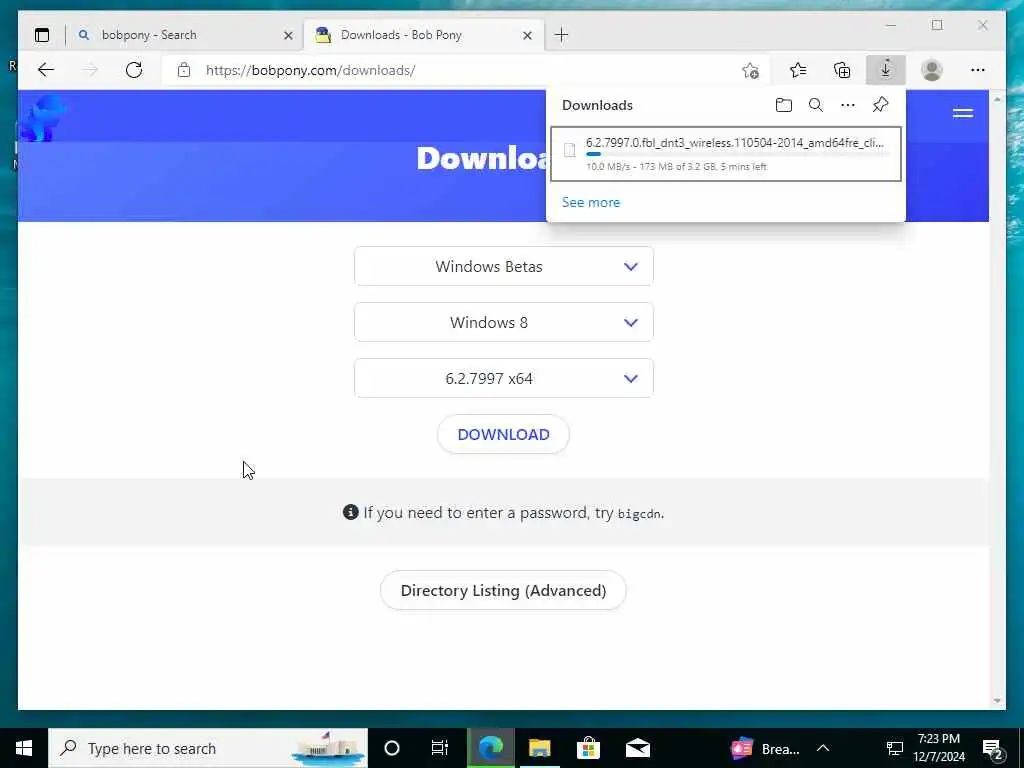Select the Downloads - Bob Pony tab
The width and height of the screenshot is (1024, 768).
[423, 35]
